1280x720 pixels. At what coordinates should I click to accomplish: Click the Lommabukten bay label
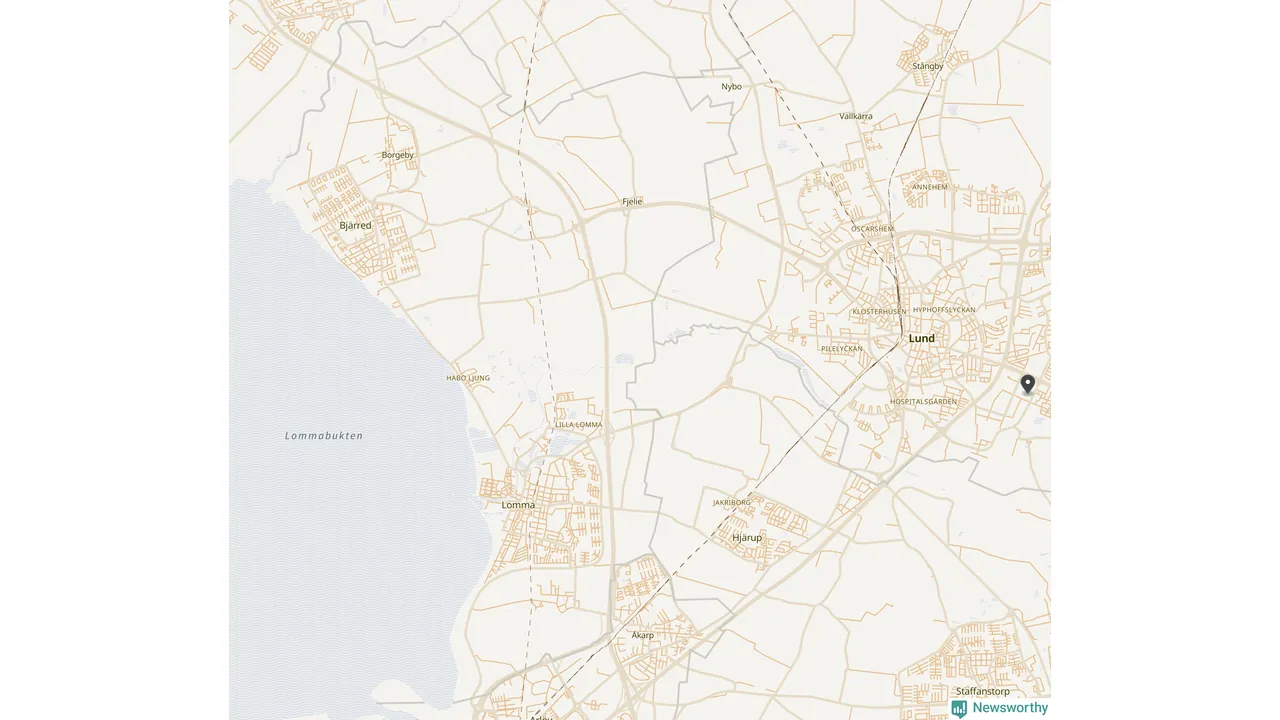tap(324, 436)
